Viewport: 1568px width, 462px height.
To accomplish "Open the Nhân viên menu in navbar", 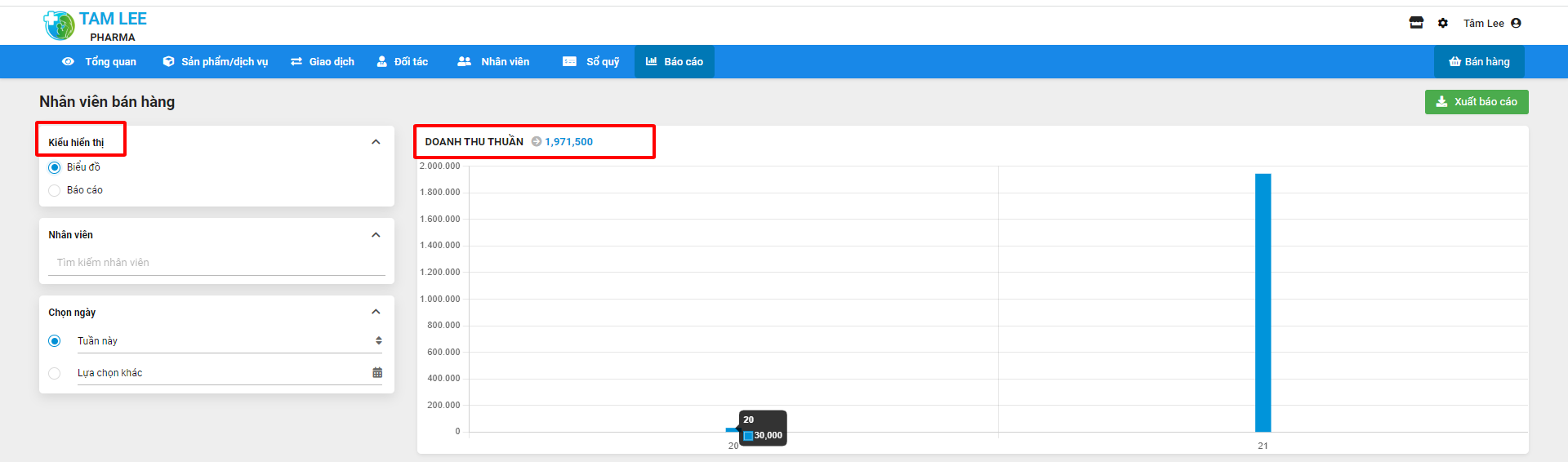I will (x=493, y=62).
